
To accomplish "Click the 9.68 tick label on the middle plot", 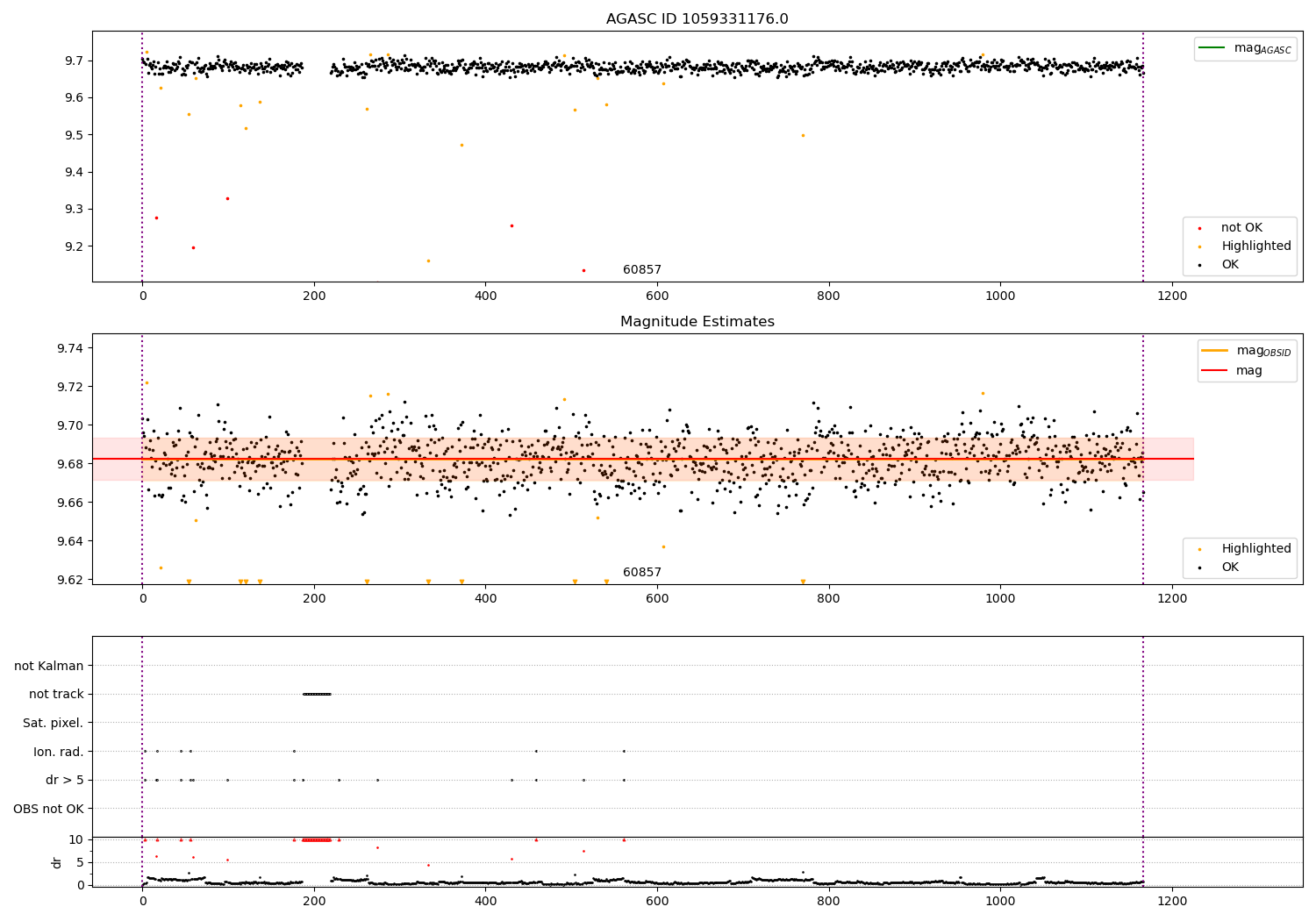I will [x=70, y=464].
